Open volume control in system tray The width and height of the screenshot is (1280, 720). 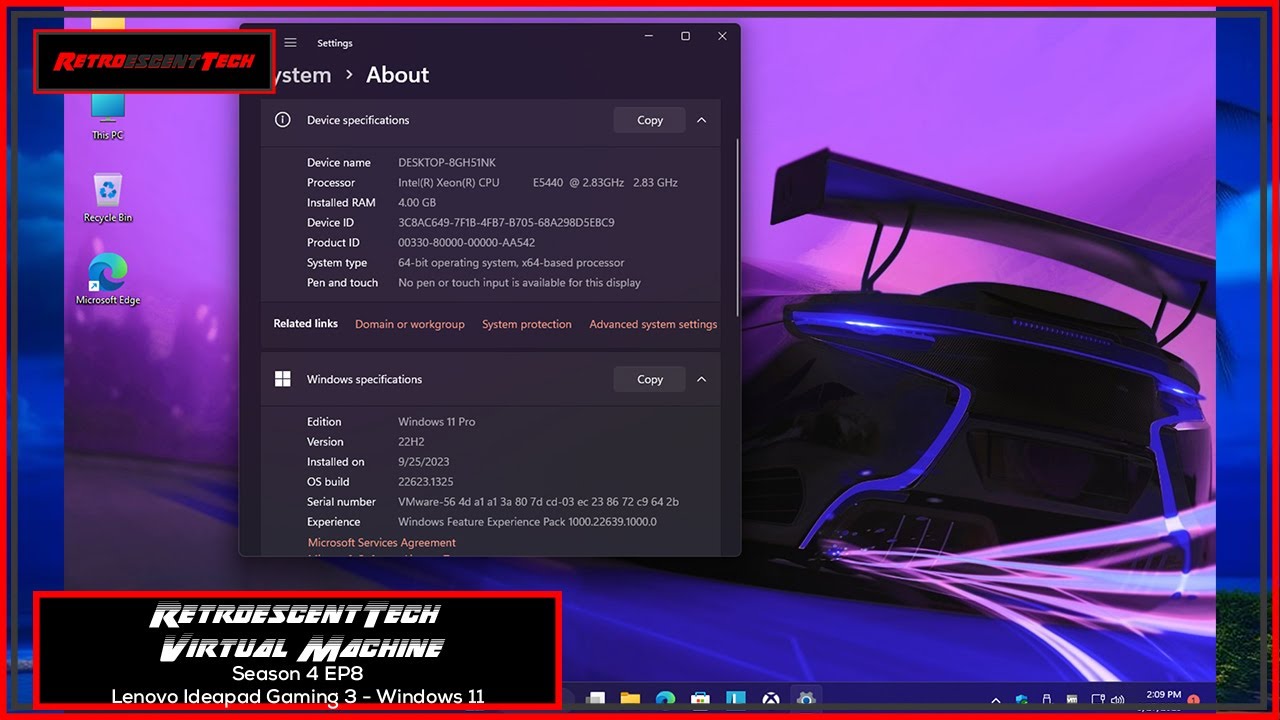tap(1117, 701)
